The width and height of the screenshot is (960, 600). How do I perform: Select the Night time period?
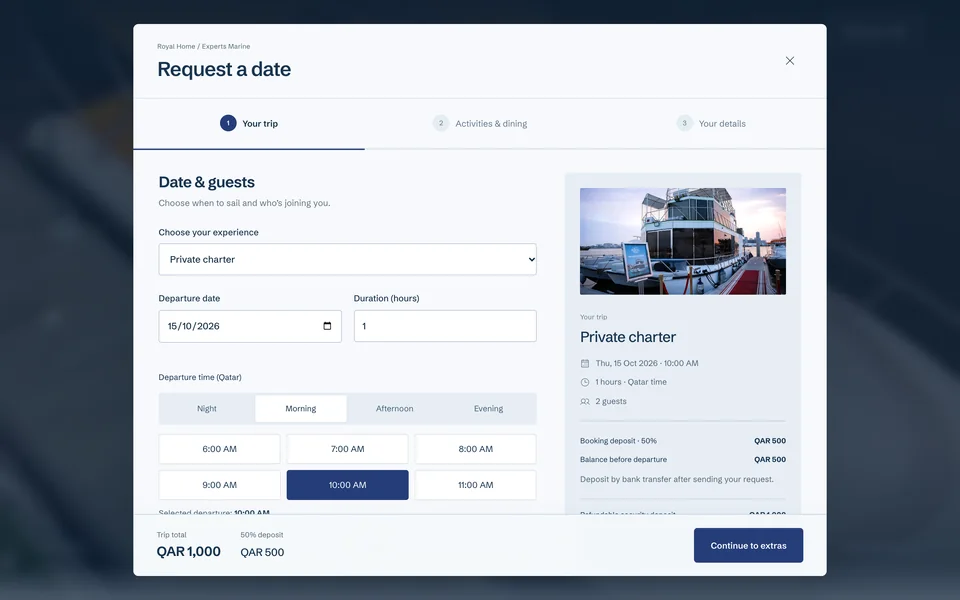tap(207, 408)
